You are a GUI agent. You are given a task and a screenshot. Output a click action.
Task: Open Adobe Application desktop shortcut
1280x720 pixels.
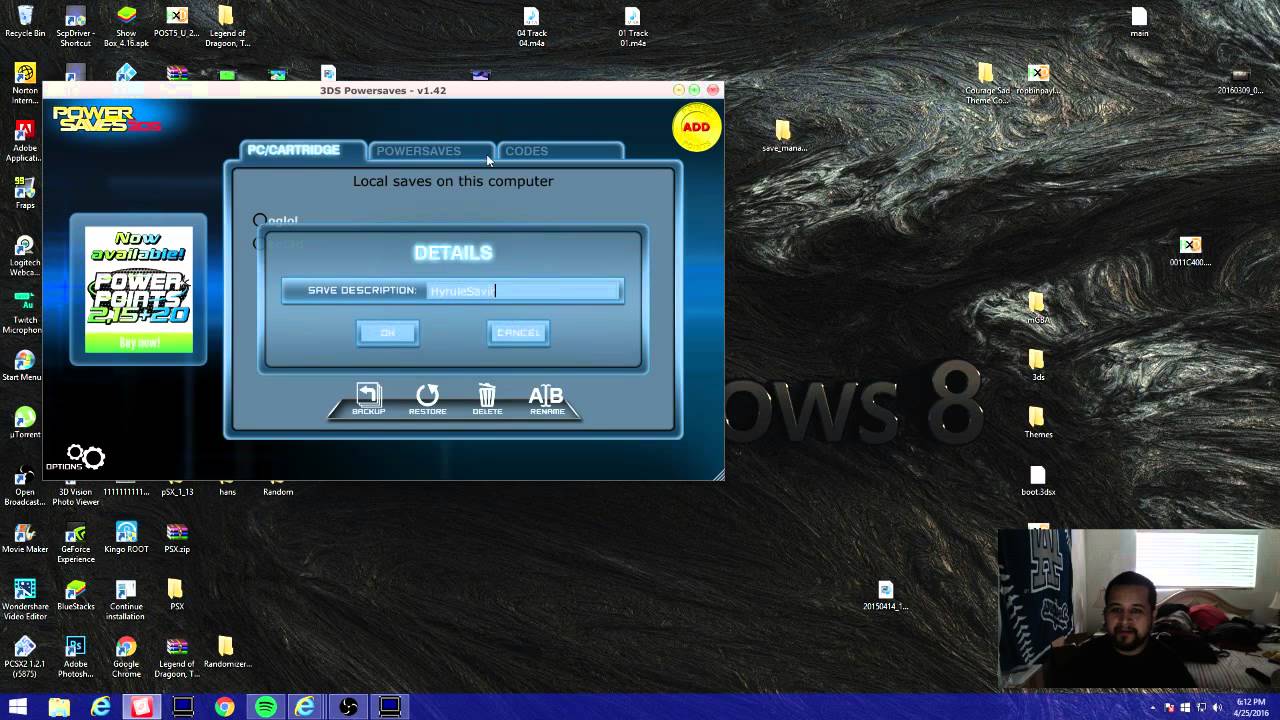[x=25, y=141]
